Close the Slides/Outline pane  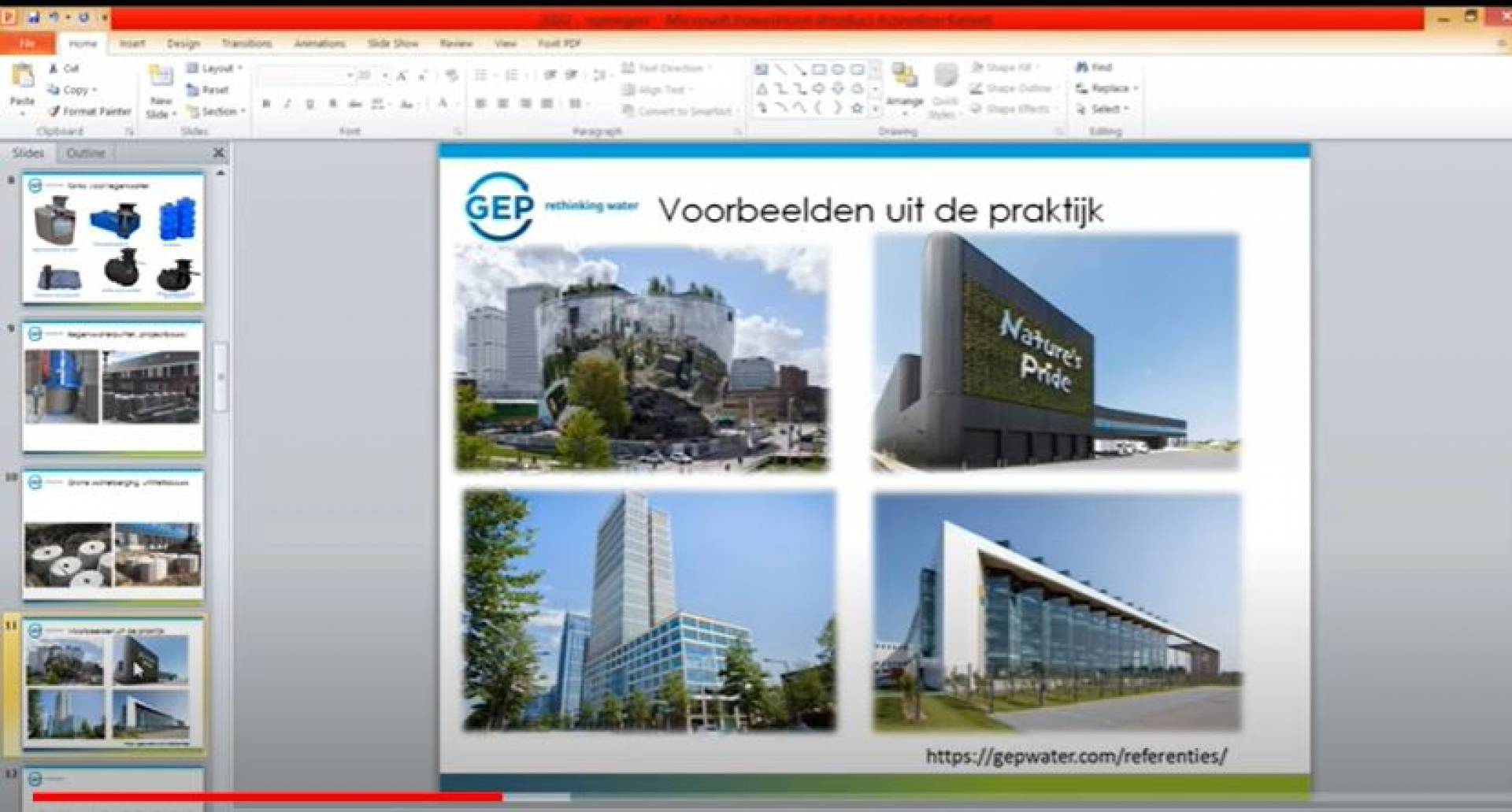point(219,153)
